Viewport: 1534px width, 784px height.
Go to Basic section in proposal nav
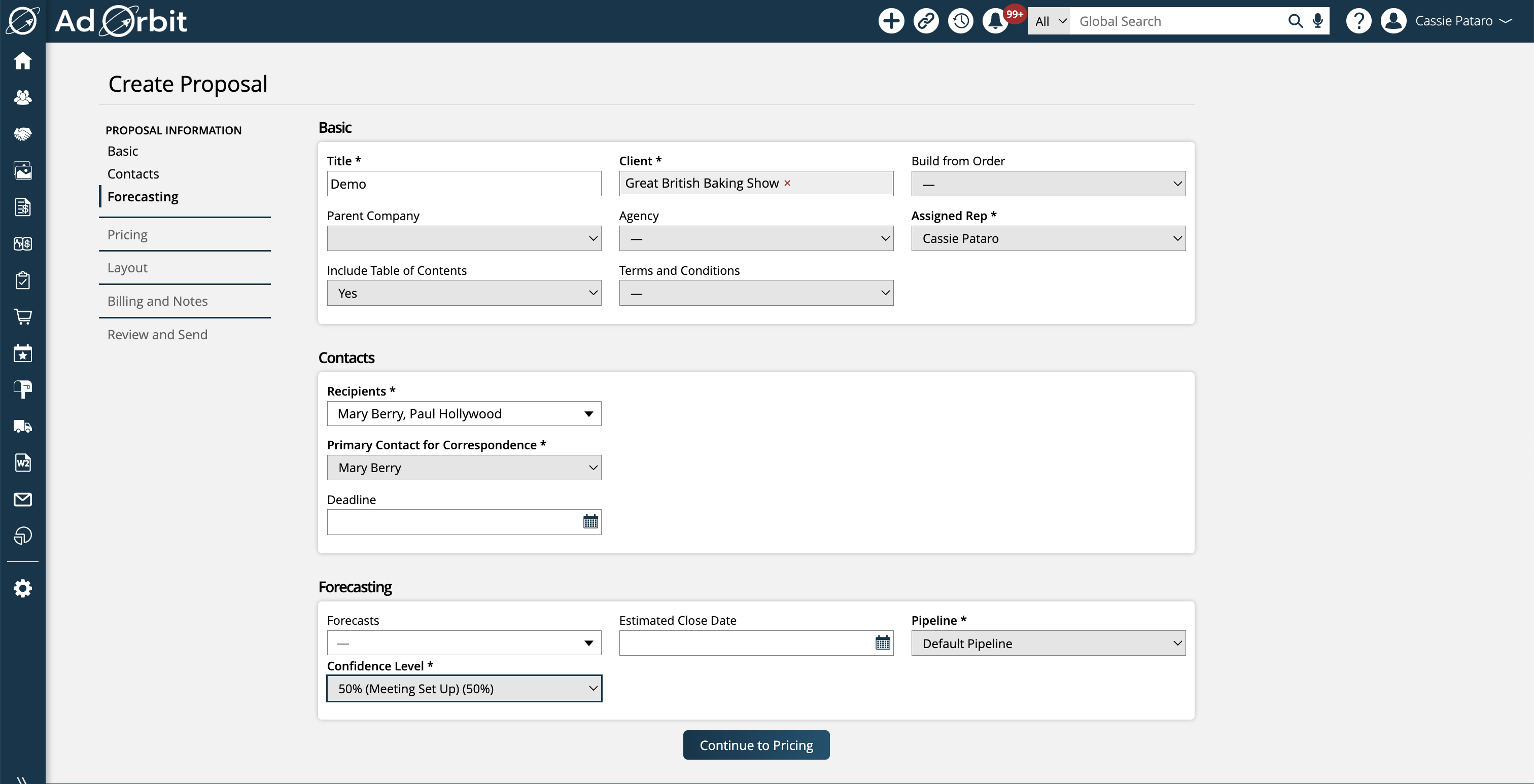(x=123, y=151)
